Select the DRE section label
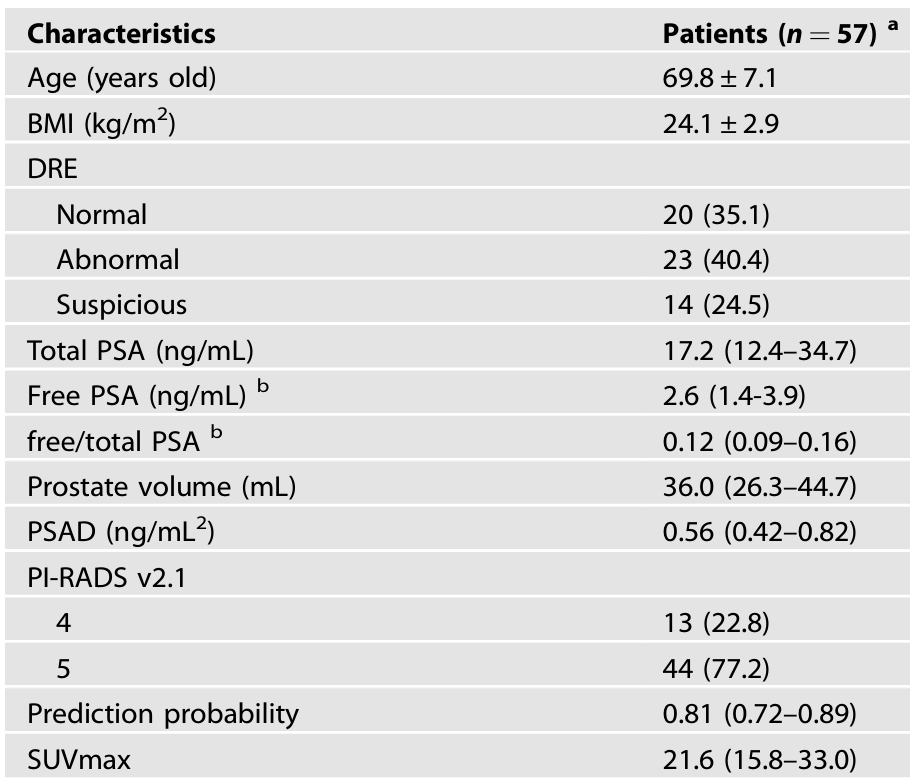This screenshot has height=781, width=914. (52, 169)
